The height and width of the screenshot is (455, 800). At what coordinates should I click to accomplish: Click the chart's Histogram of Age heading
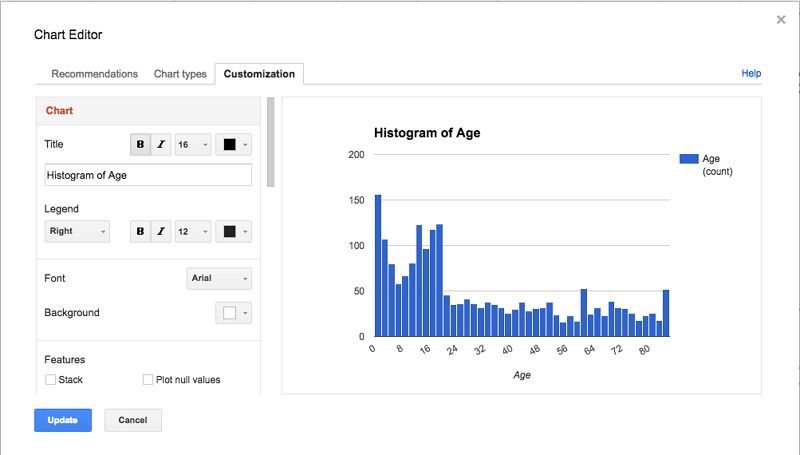pyautogui.click(x=427, y=133)
